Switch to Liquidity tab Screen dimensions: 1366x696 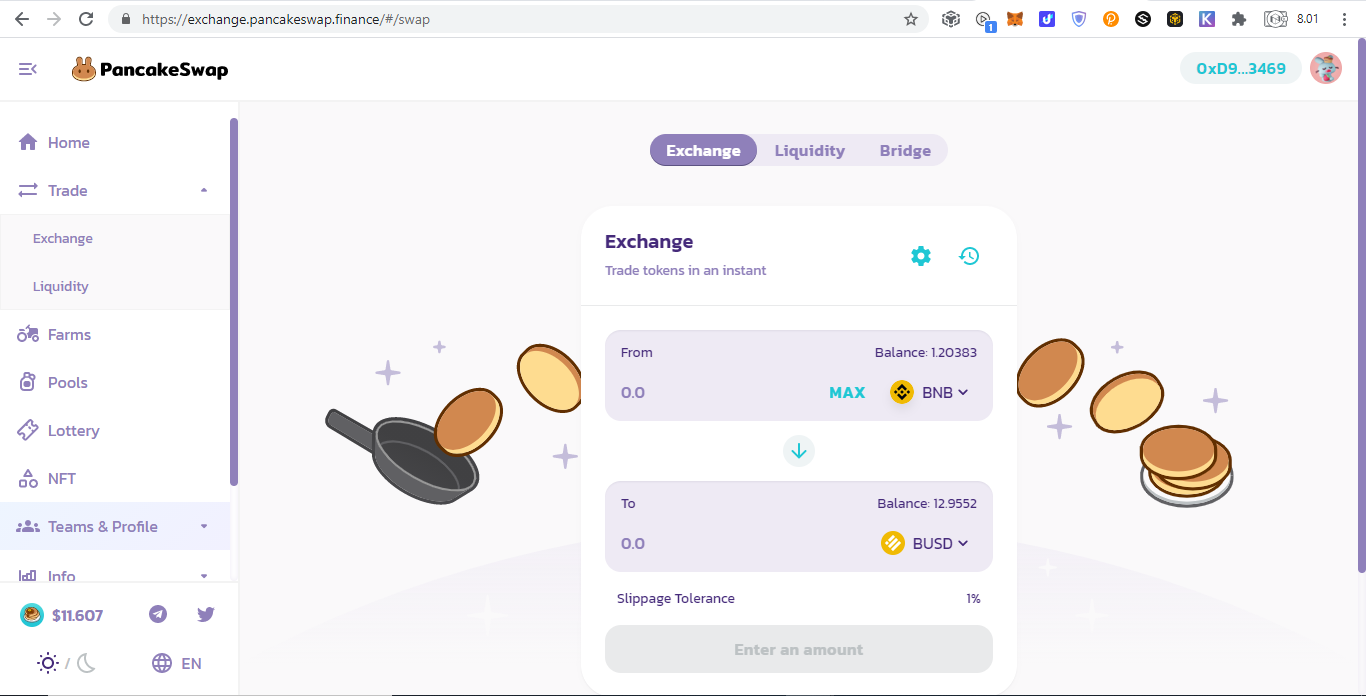(810, 151)
